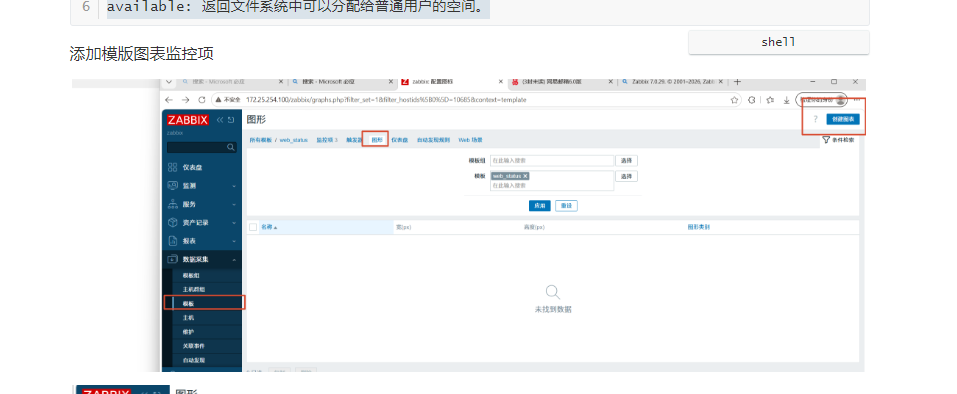Open the browser downloads icon
Image resolution: width=957 pixels, height=394 pixels.
(787, 100)
